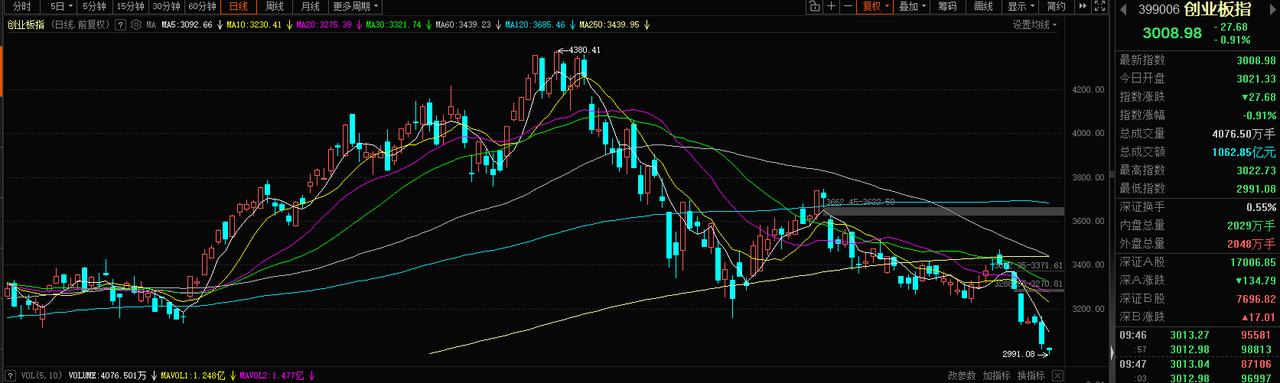1280x383 pixels.
Task: Click the MA60:3439.23 value label
Action: 463,24
